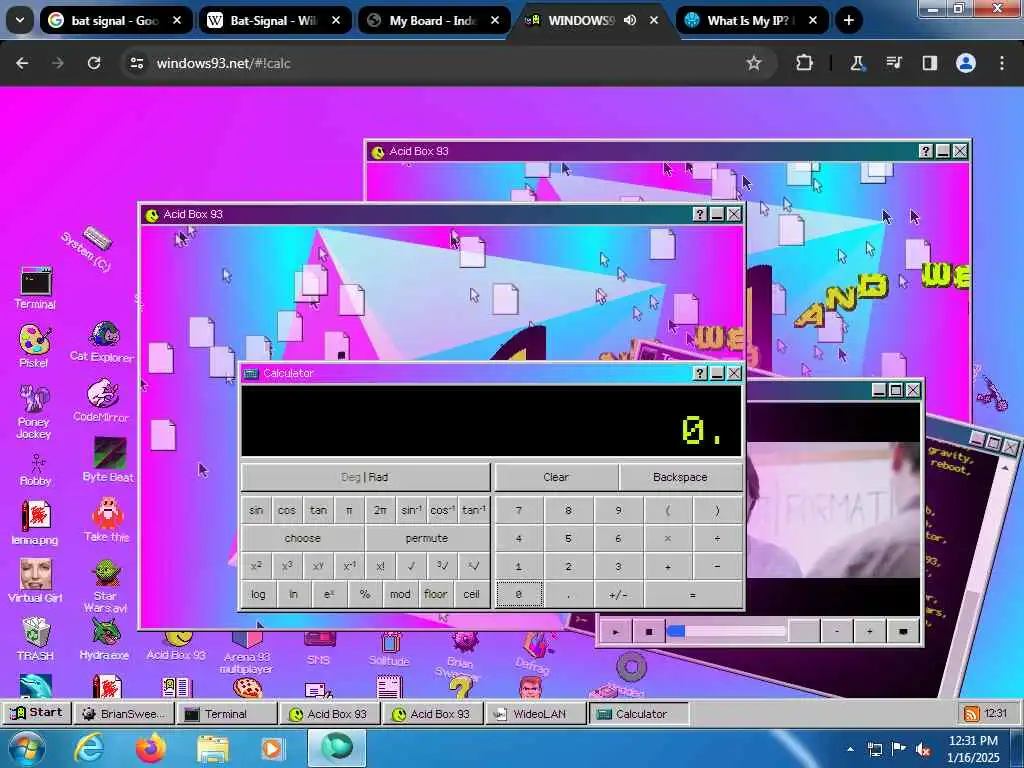1024x768 pixels.
Task: Open the TRASH desktop icon
Action: pos(36,639)
